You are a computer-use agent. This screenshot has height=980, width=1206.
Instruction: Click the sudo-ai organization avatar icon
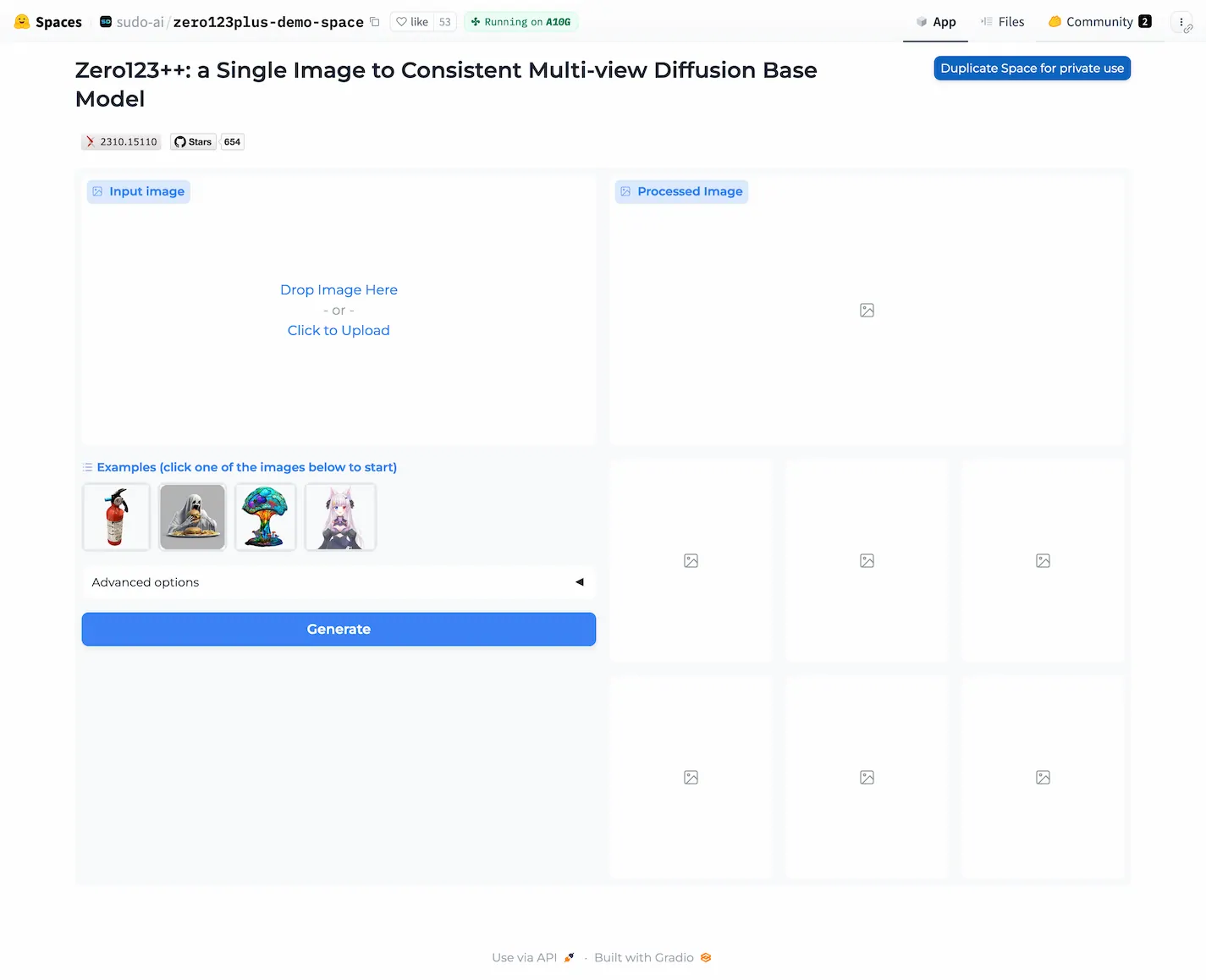[x=106, y=22]
